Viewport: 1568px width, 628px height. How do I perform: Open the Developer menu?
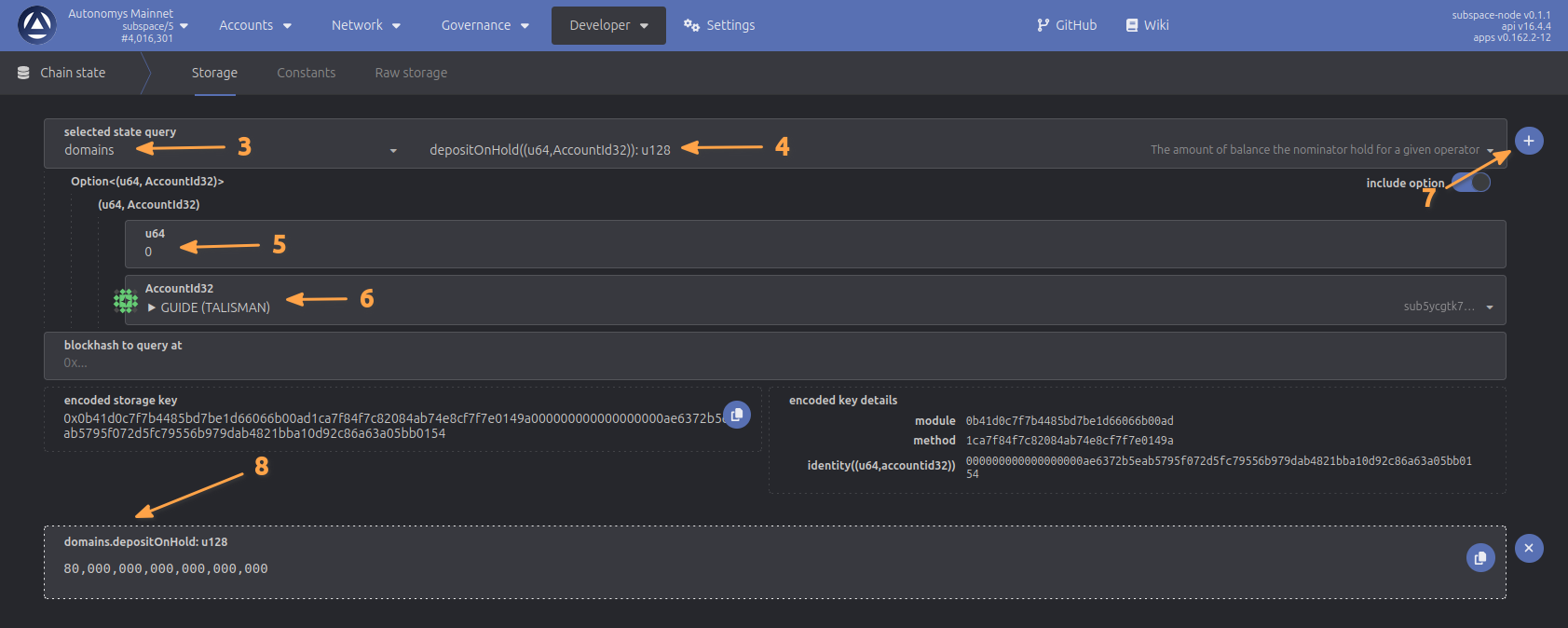click(x=608, y=25)
